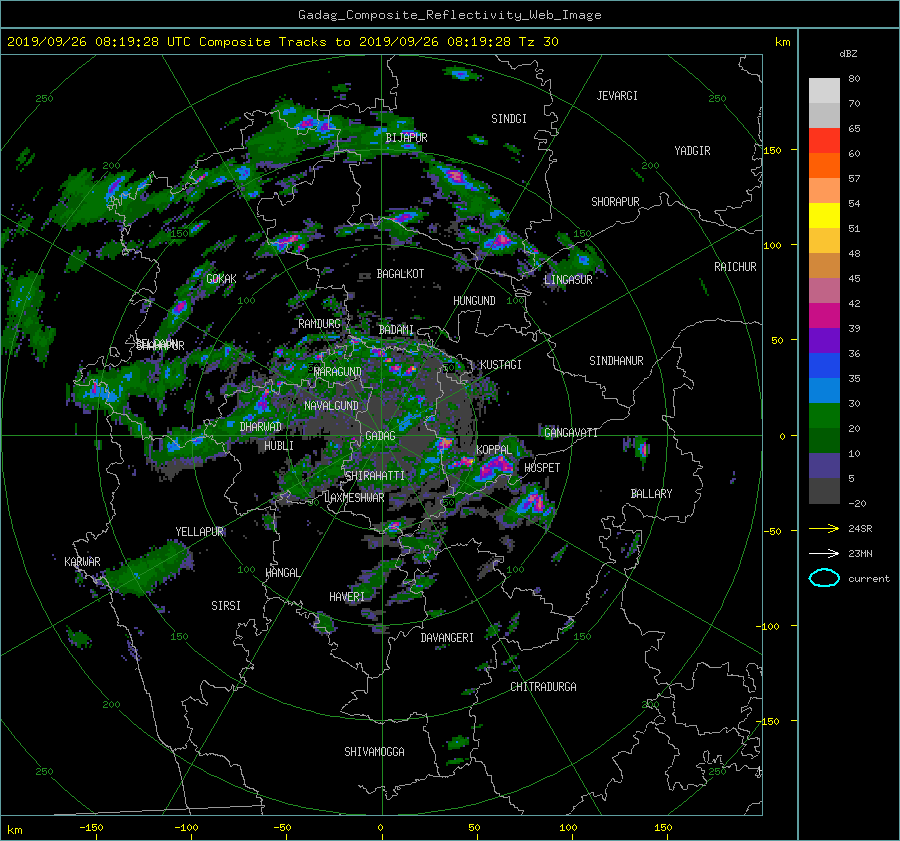Image resolution: width=900 pixels, height=841 pixels.
Task: Select the dark gray -20 dBZ swatch
Action: (824, 490)
